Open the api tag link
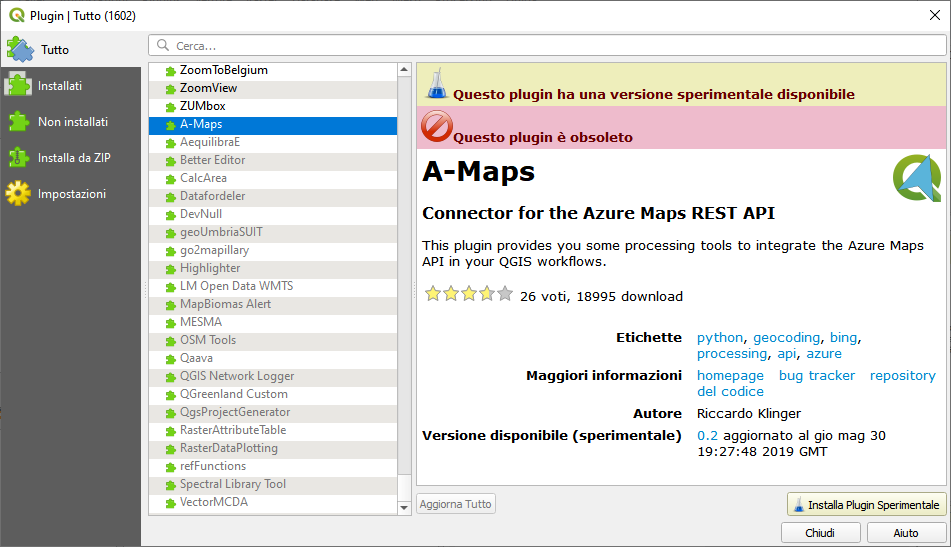Viewport: 951px width, 547px height. tap(787, 354)
